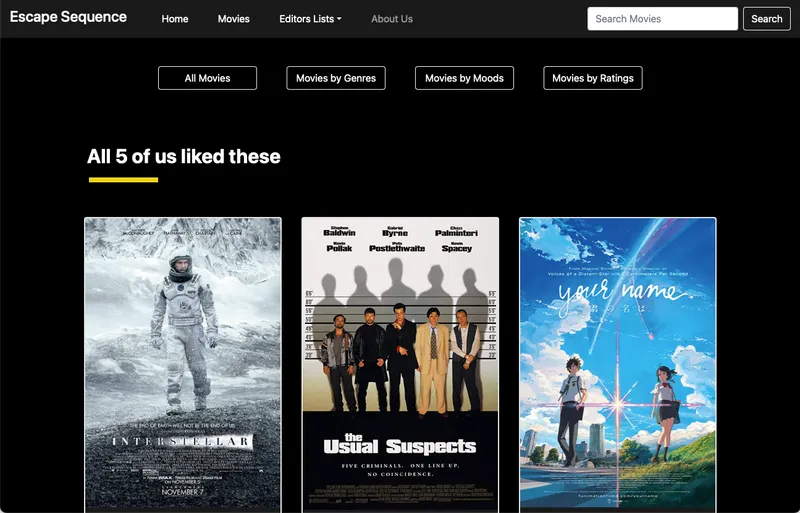Browse Movies by Ratings
Image resolution: width=800 pixels, height=513 pixels.
tap(593, 78)
